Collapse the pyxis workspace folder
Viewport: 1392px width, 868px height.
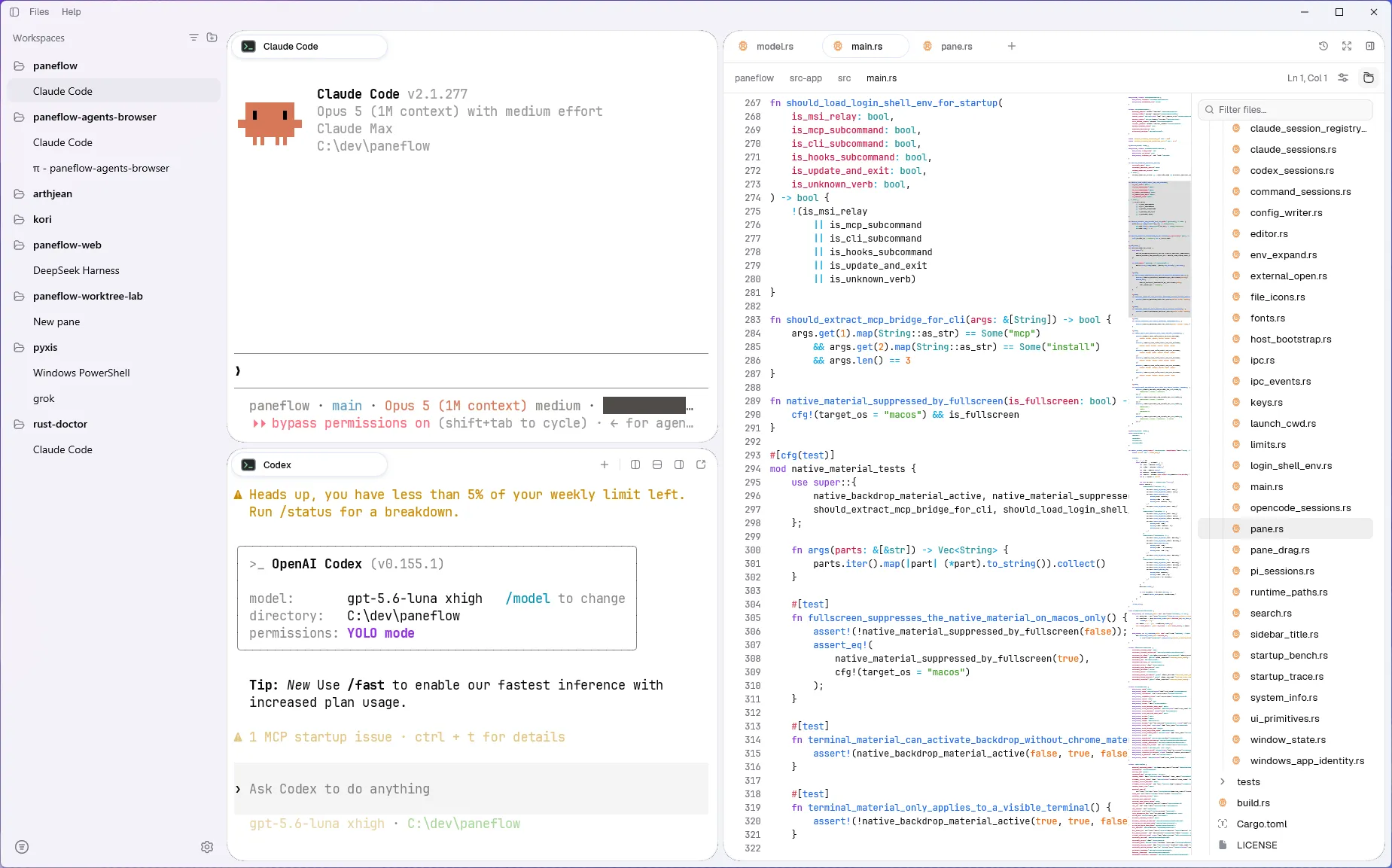click(x=20, y=347)
